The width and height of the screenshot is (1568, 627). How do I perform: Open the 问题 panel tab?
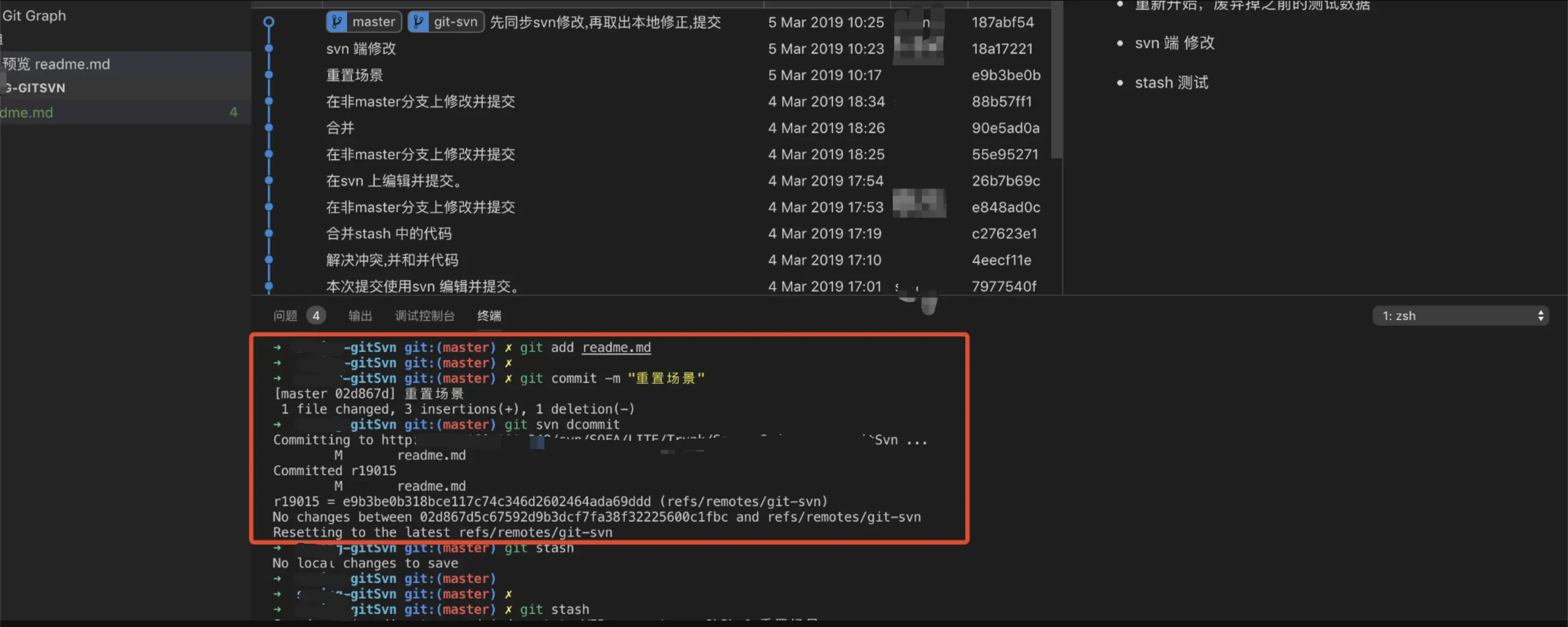pos(285,316)
